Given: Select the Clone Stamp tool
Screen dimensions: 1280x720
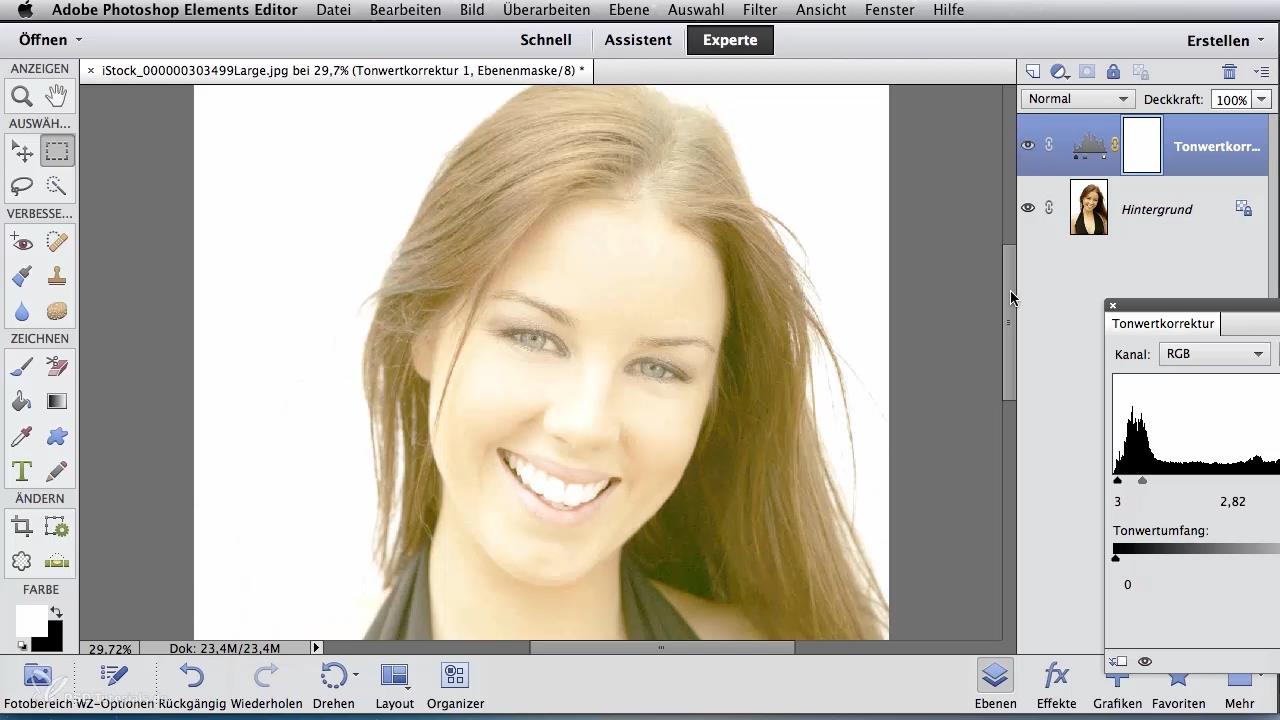Looking at the screenshot, I should coord(57,277).
